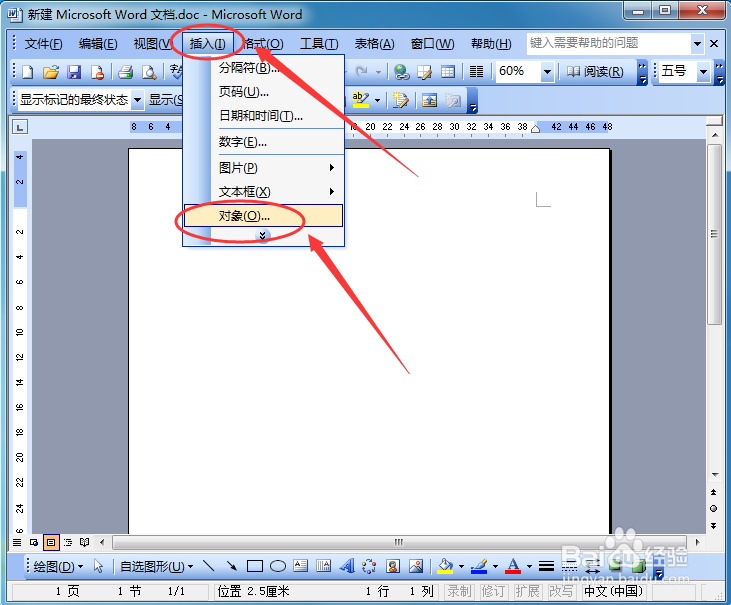The width and height of the screenshot is (731, 605).
Task: Toggle the 改写 overtype status indicator
Action: coord(561,591)
